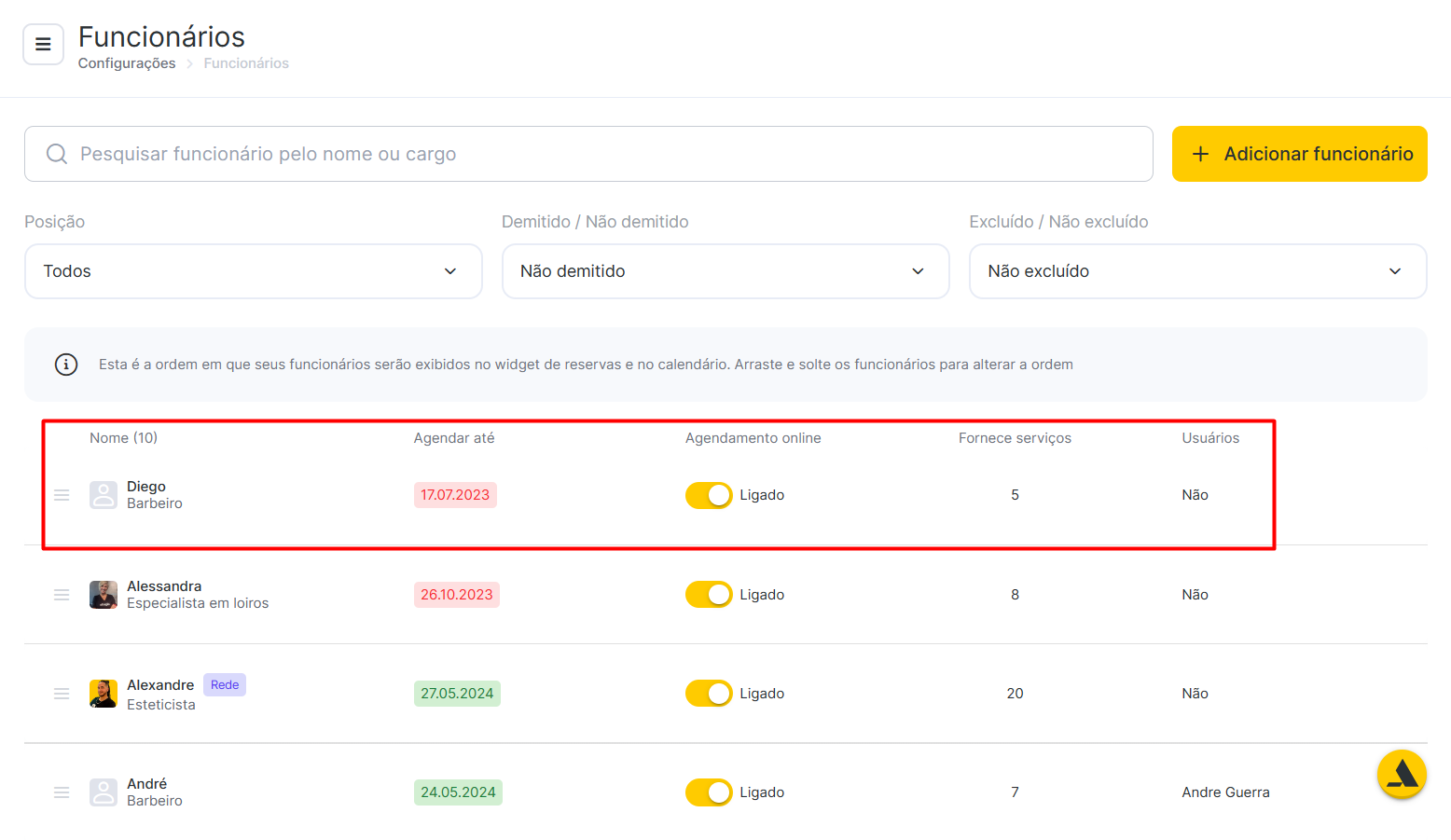This screenshot has width=1451, height=840.
Task: Click the Adicionar funcionário button
Action: tap(1299, 154)
